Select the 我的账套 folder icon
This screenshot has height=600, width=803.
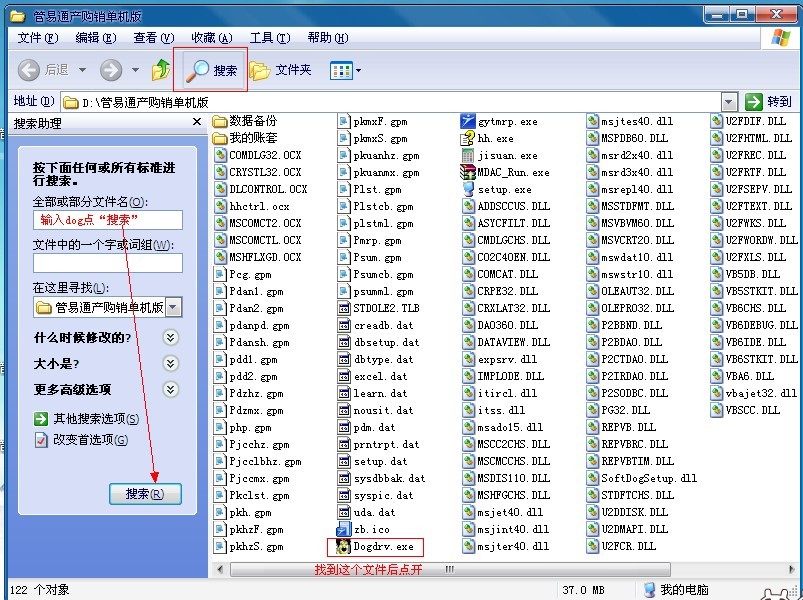[x=220, y=138]
